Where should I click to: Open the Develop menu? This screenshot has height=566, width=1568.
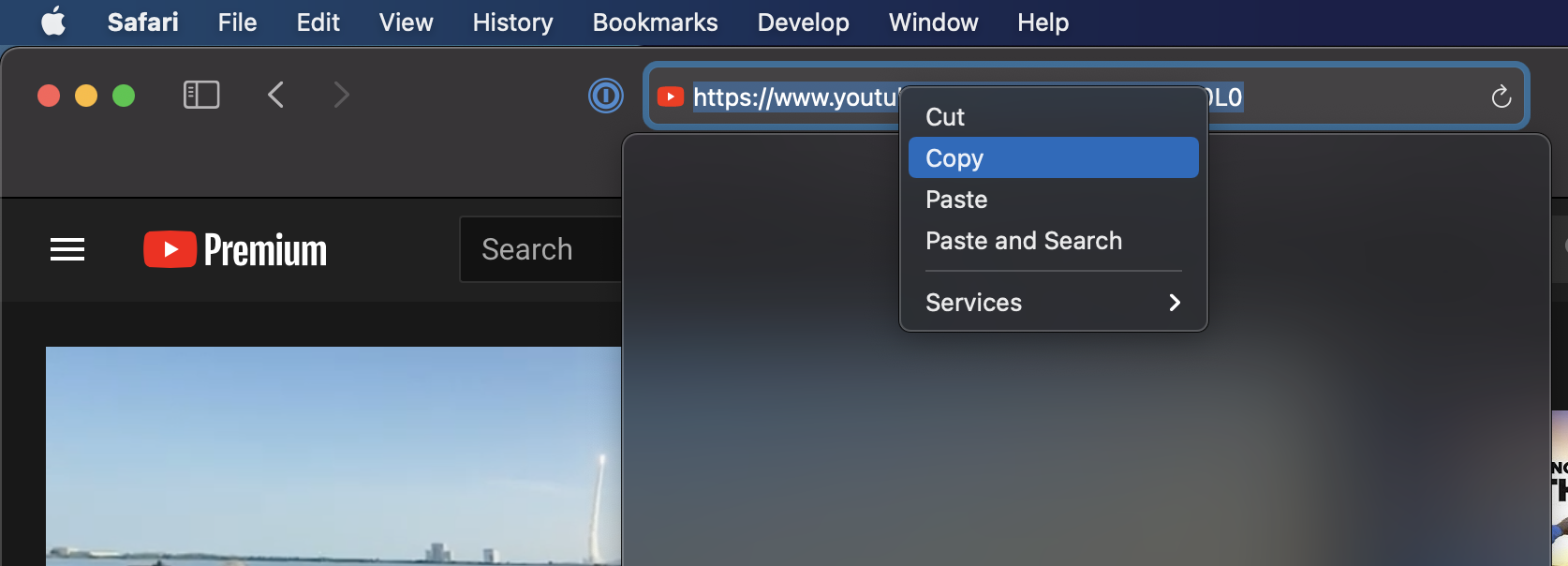(803, 22)
